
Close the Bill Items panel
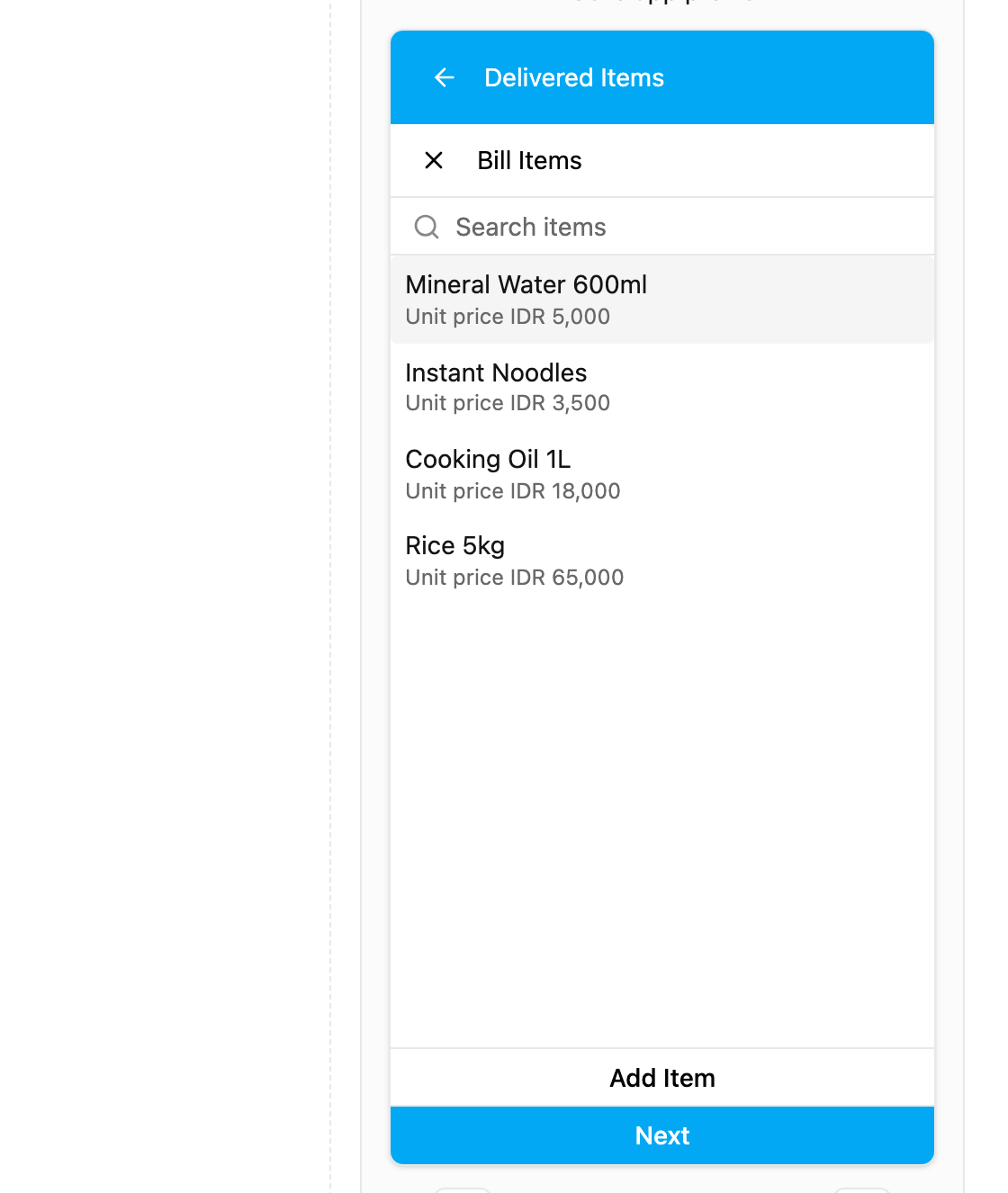pyautogui.click(x=434, y=160)
